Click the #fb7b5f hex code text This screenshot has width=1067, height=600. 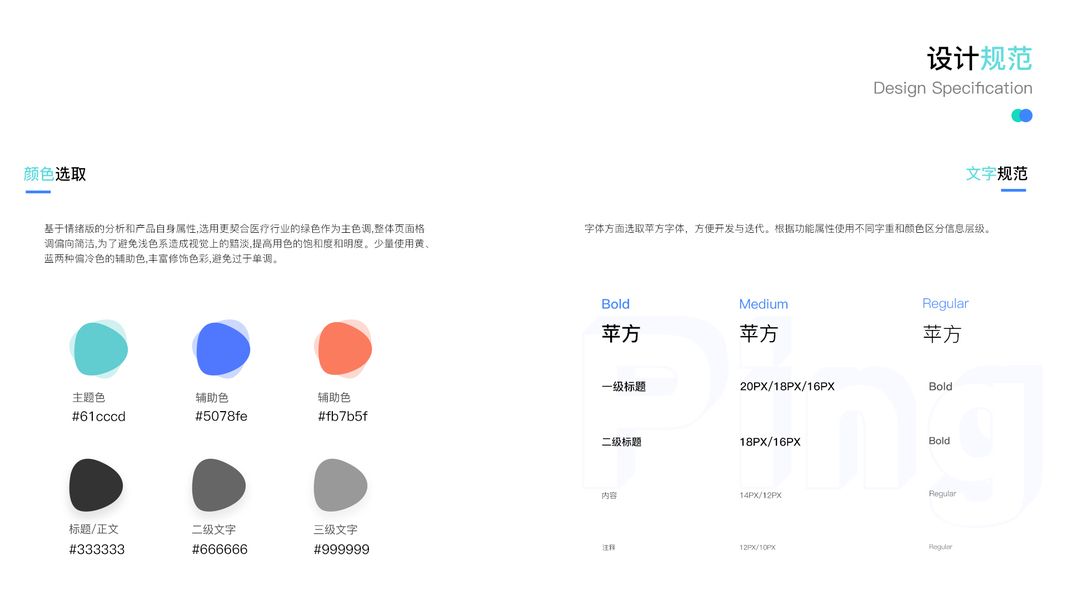342,416
